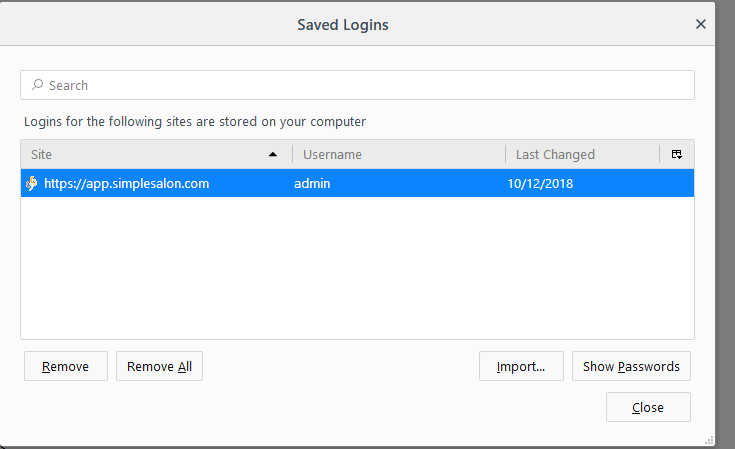Image resolution: width=735 pixels, height=449 pixels.
Task: Reveal passwords with Show Passwords button
Action: tap(631, 366)
